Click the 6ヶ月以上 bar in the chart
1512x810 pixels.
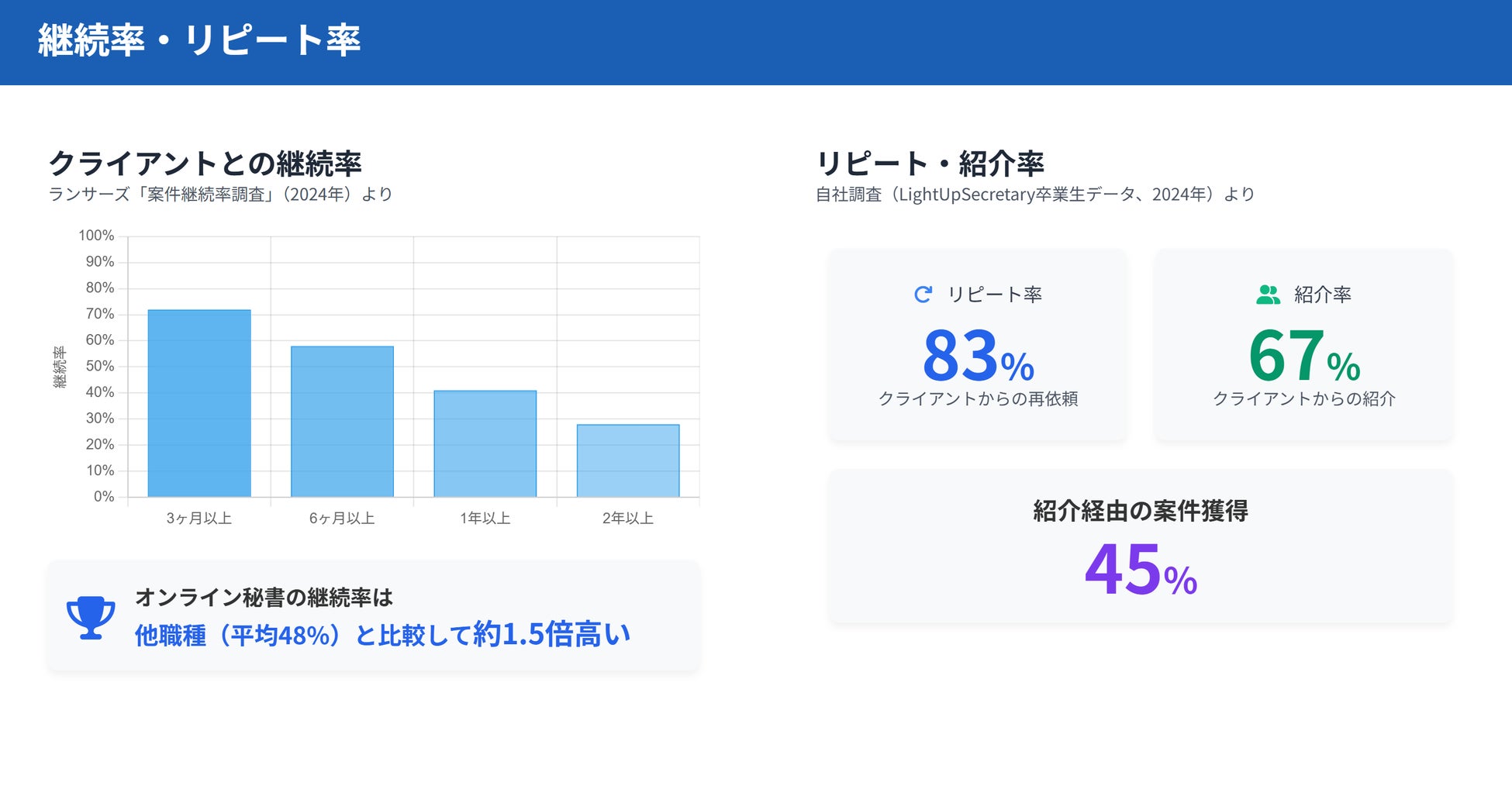[342, 422]
